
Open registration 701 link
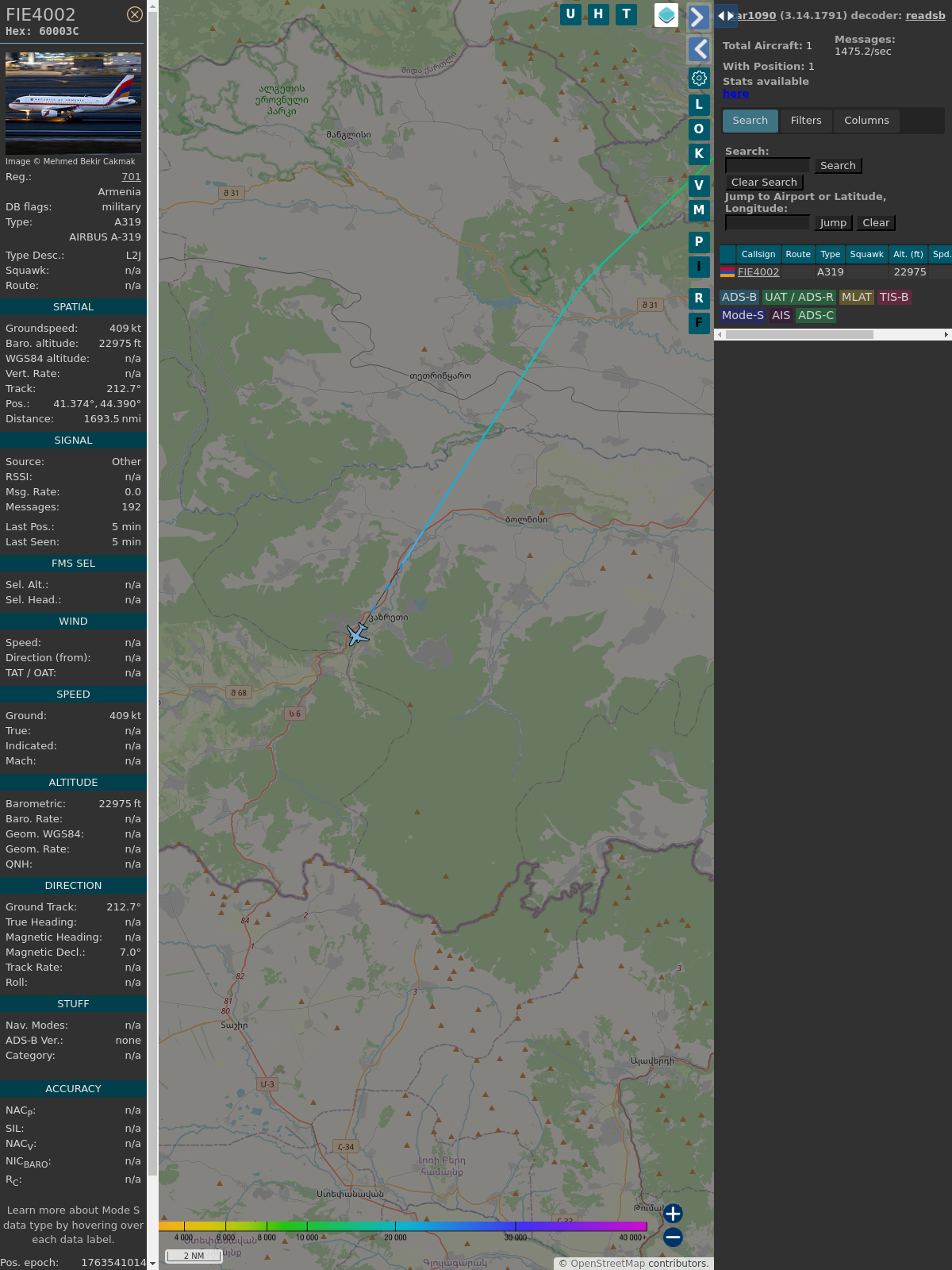[x=131, y=177]
